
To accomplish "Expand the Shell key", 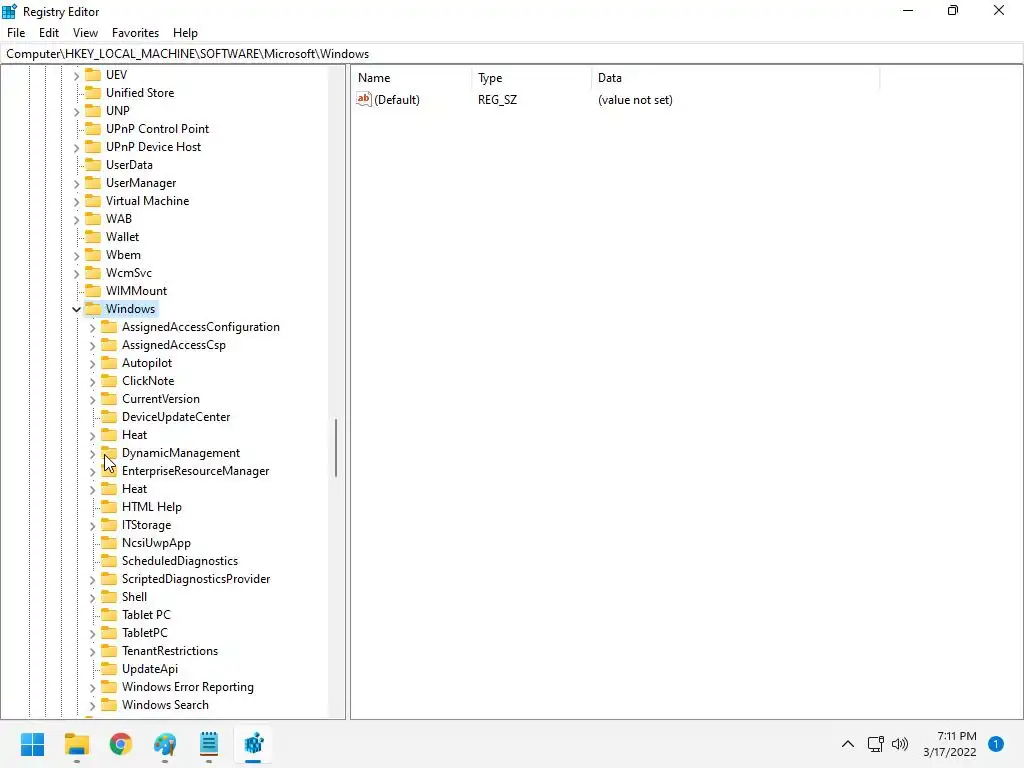I will 92,597.
